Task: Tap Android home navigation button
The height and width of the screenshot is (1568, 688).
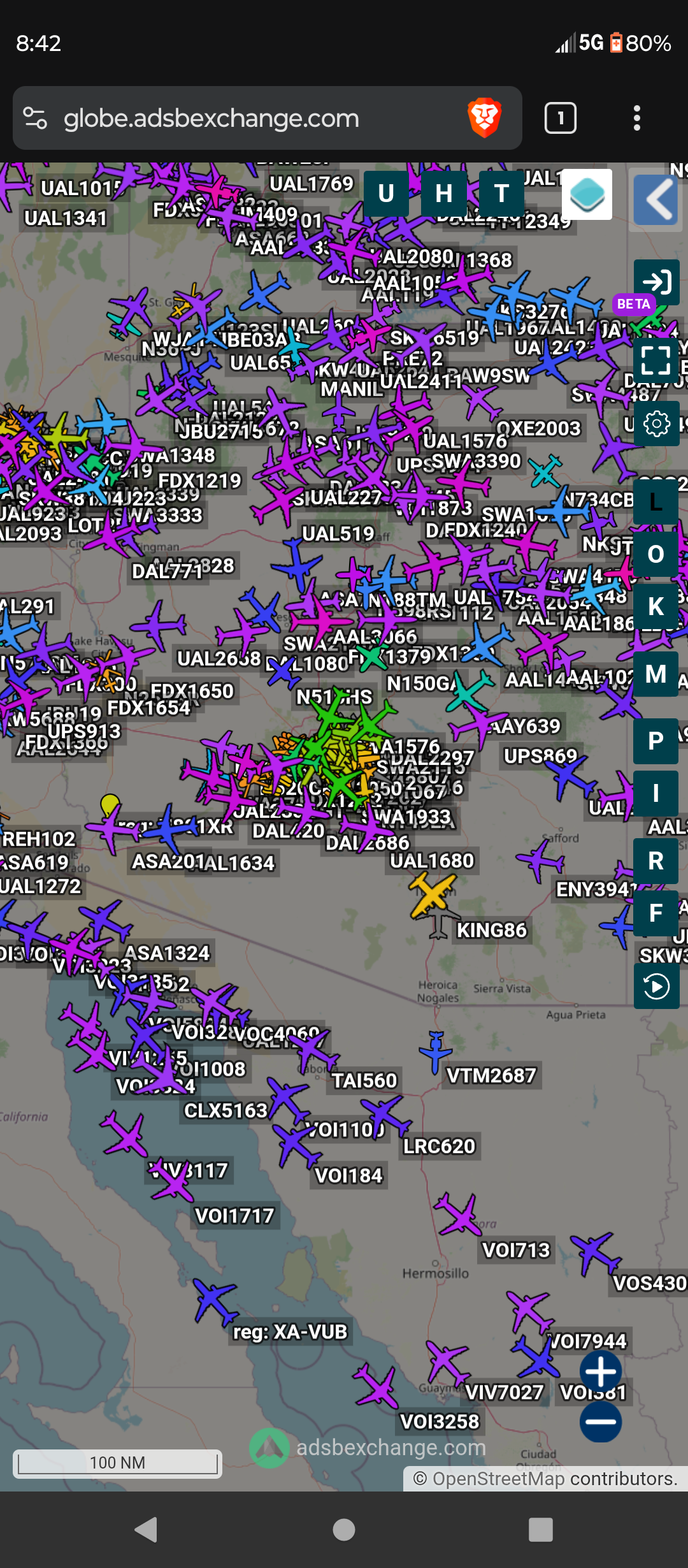Action: pos(344,1529)
